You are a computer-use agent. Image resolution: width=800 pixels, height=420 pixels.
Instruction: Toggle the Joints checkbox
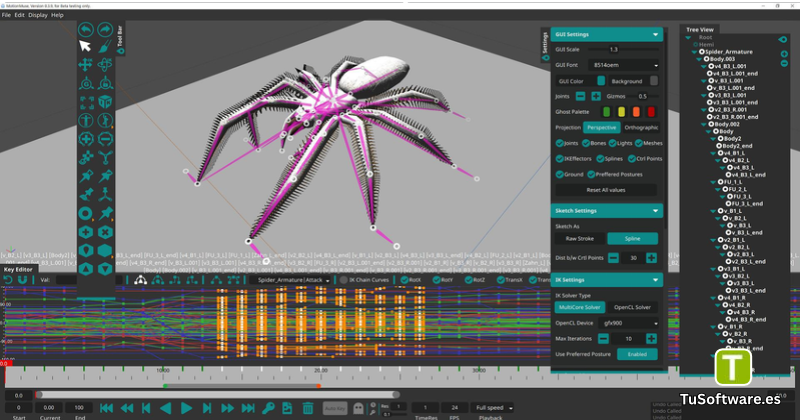click(560, 143)
